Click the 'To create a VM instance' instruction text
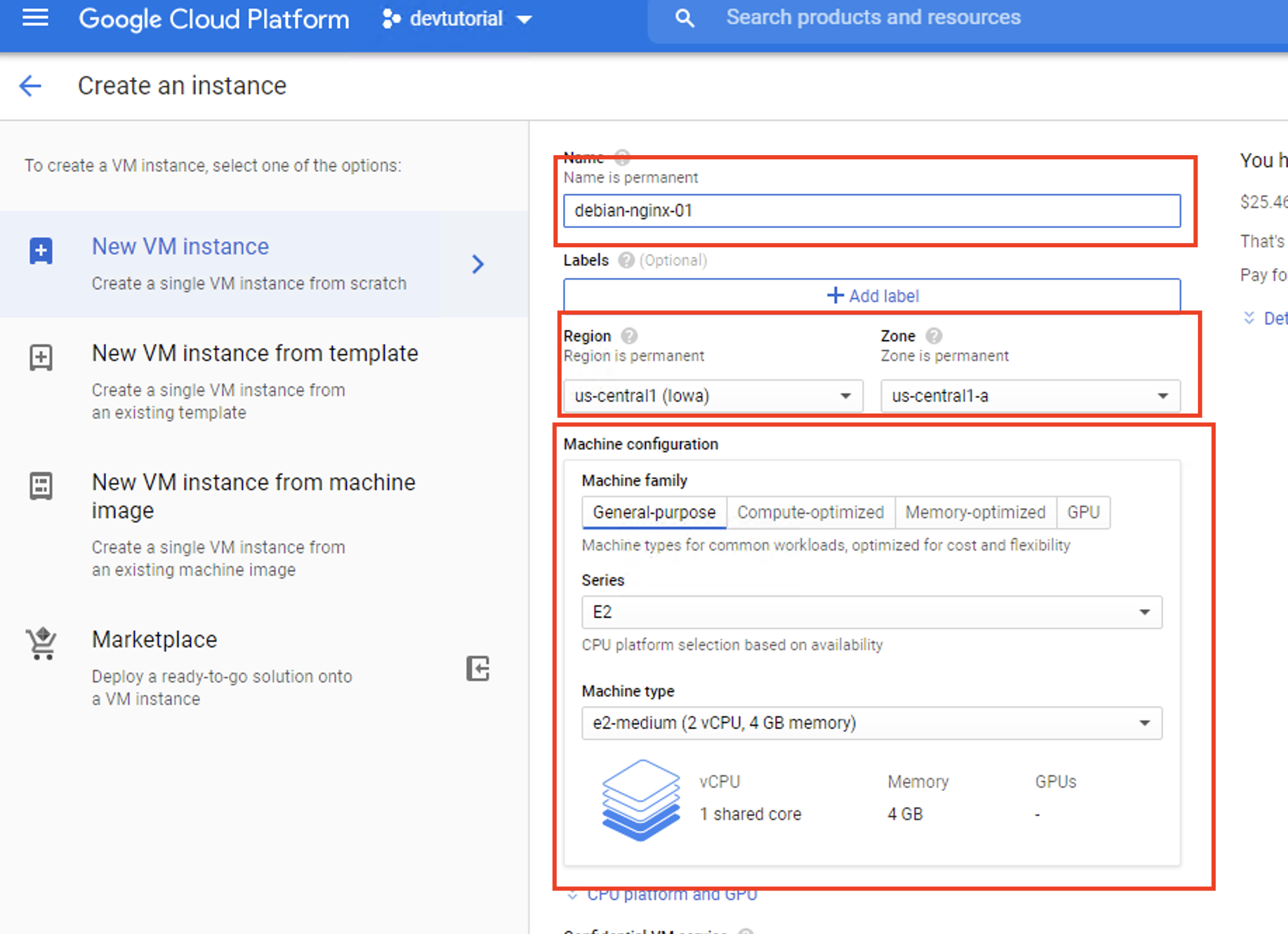1288x934 pixels. pyautogui.click(x=213, y=166)
